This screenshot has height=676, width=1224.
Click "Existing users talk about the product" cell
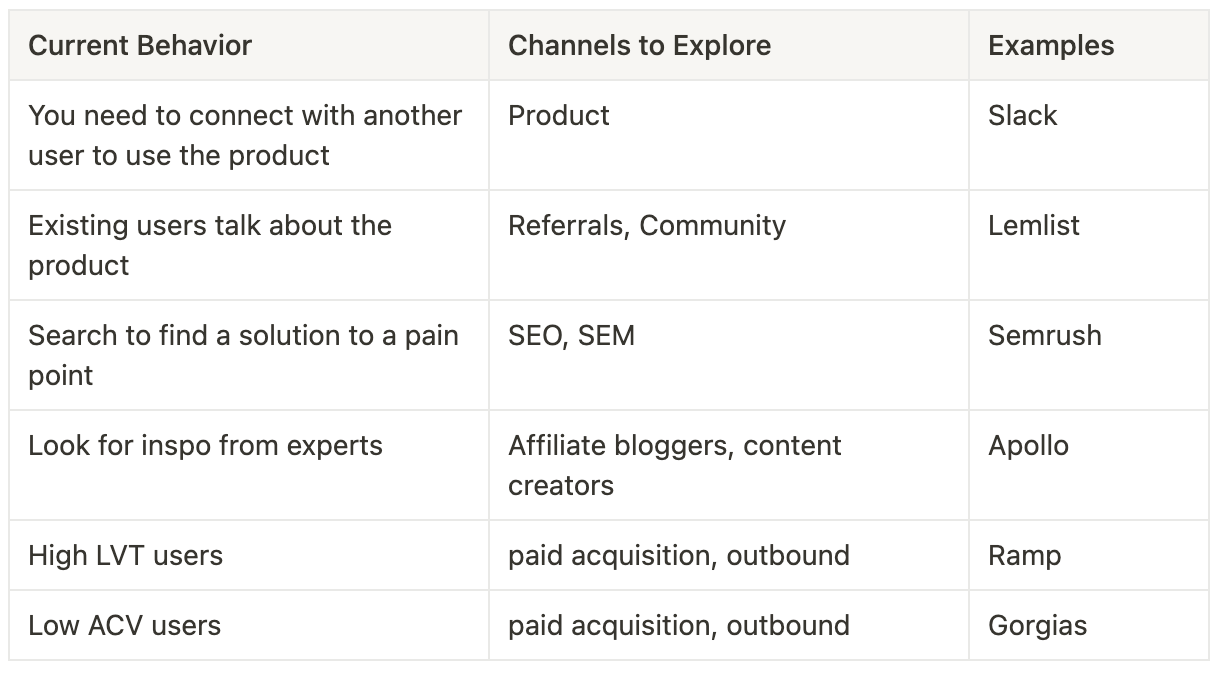click(249, 245)
